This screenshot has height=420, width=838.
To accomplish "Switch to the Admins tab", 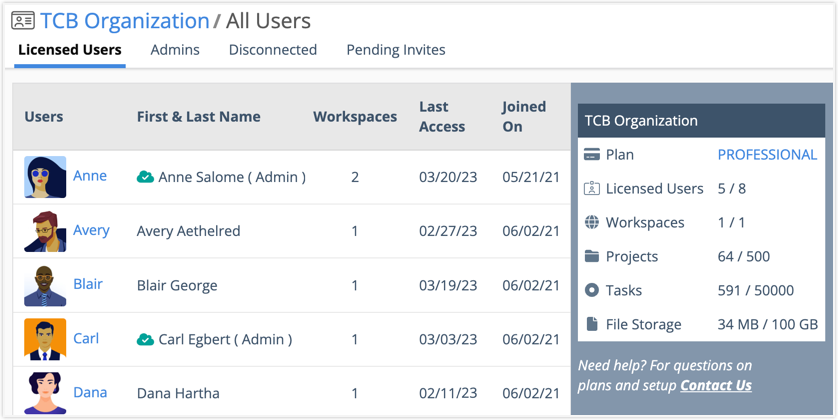I will coord(175,50).
